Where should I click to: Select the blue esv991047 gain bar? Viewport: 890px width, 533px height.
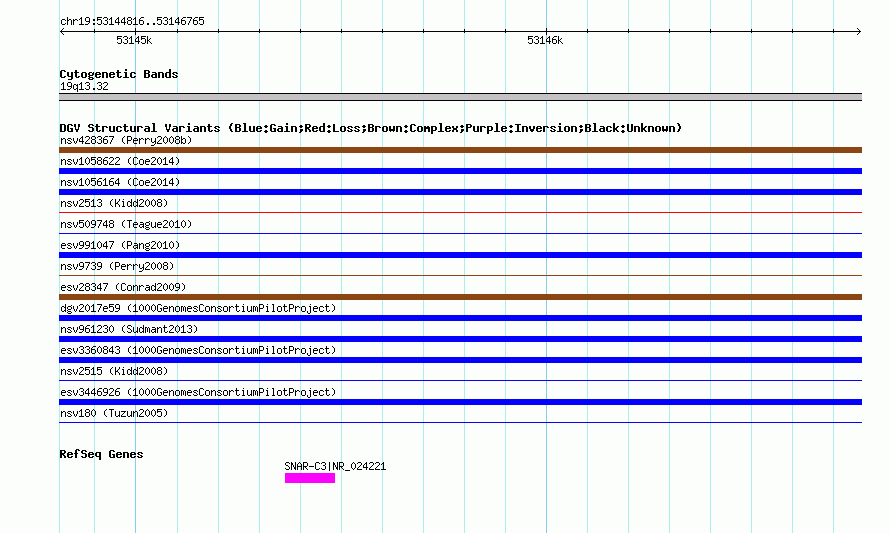coord(460,255)
